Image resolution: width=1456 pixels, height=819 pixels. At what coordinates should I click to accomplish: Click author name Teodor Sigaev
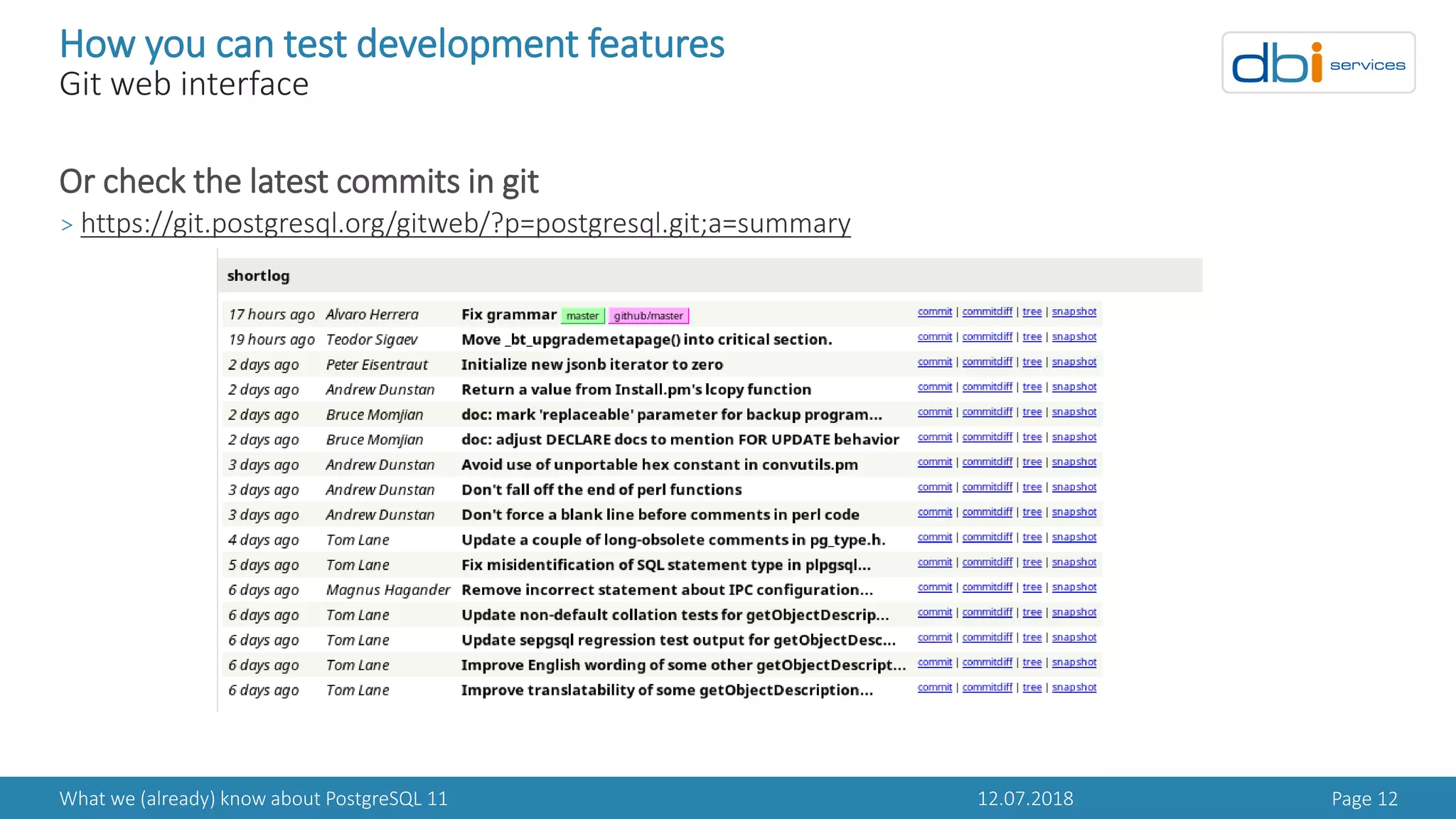coord(371,340)
